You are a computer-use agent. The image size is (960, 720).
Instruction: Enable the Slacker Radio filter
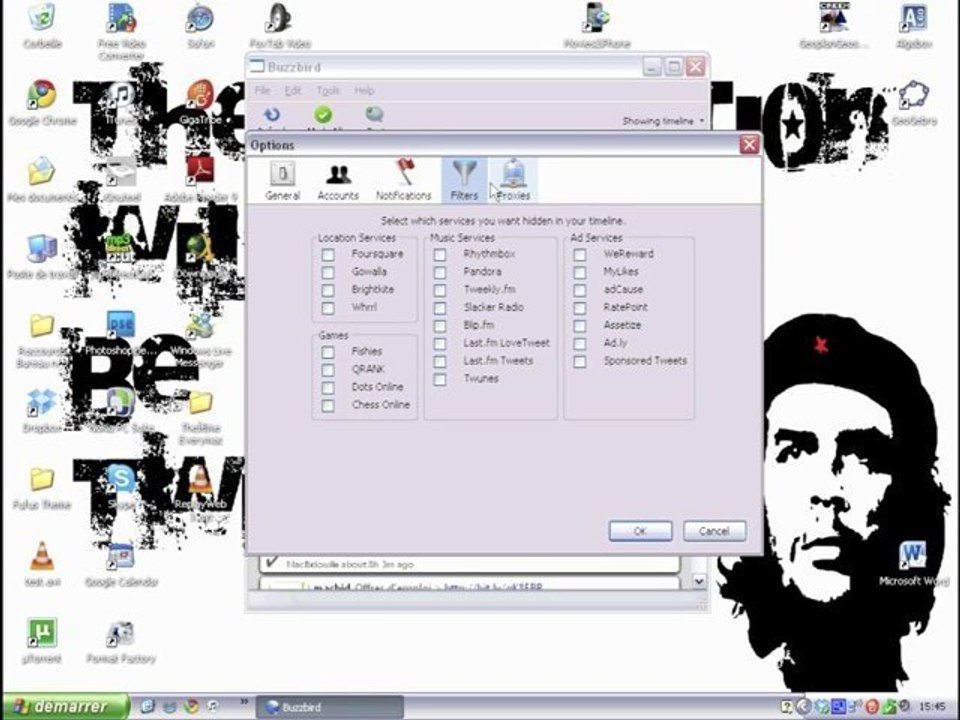tap(440, 307)
